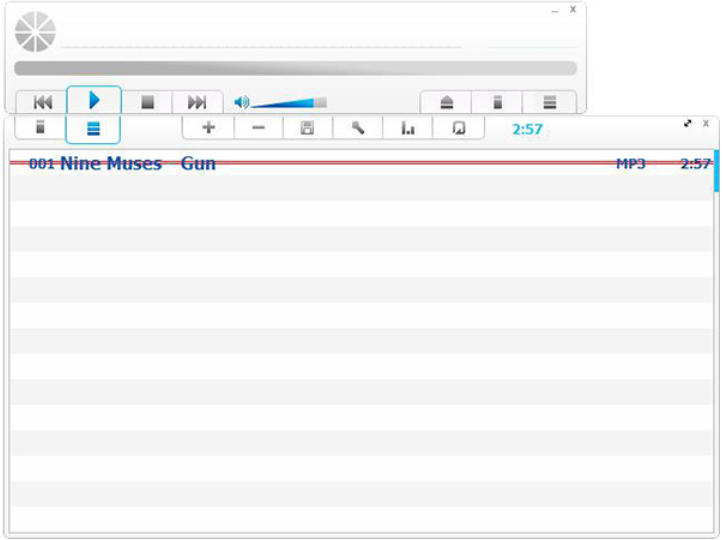Click the previous track button

(x=42, y=102)
